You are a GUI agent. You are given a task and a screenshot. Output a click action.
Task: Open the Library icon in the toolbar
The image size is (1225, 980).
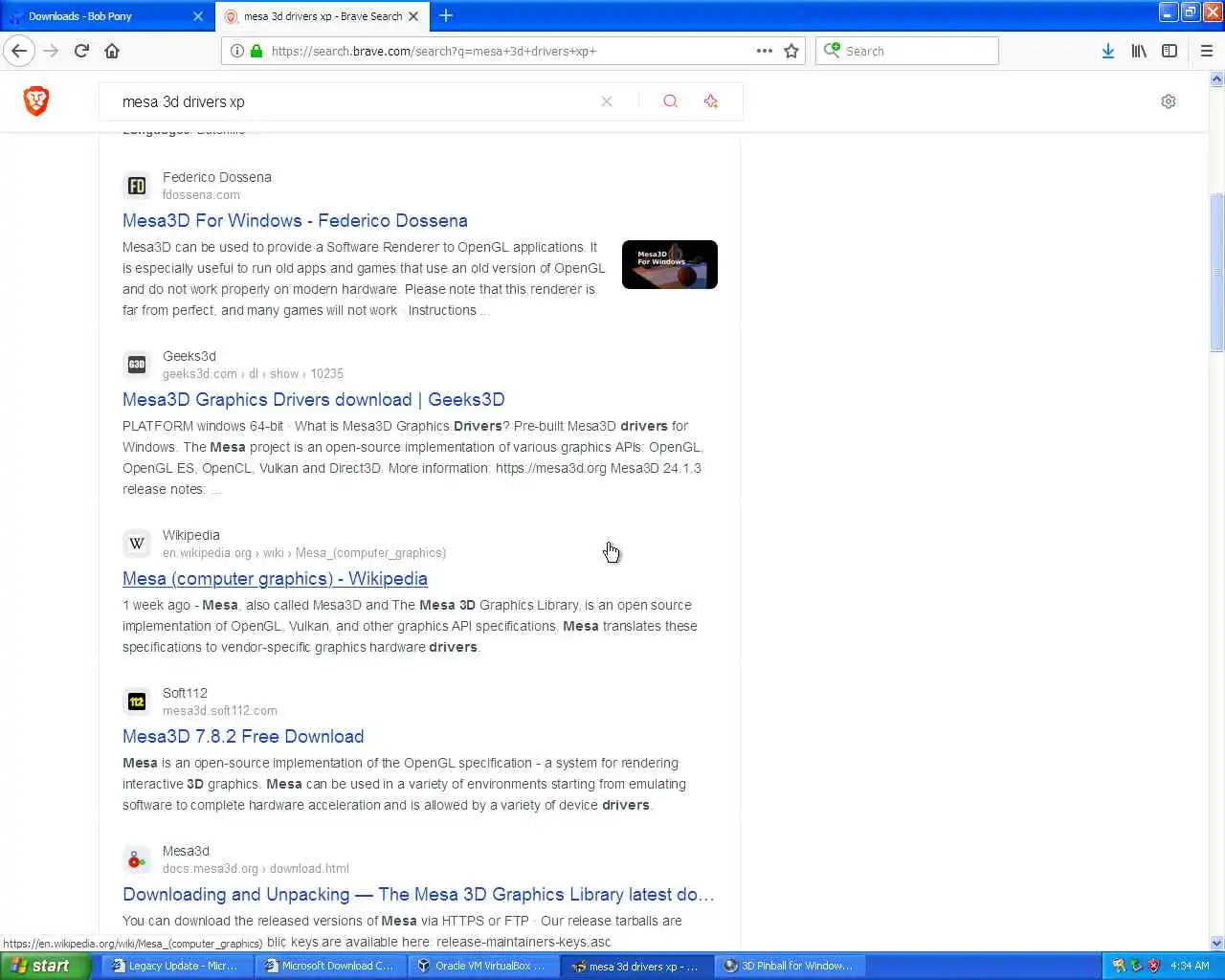[1139, 51]
